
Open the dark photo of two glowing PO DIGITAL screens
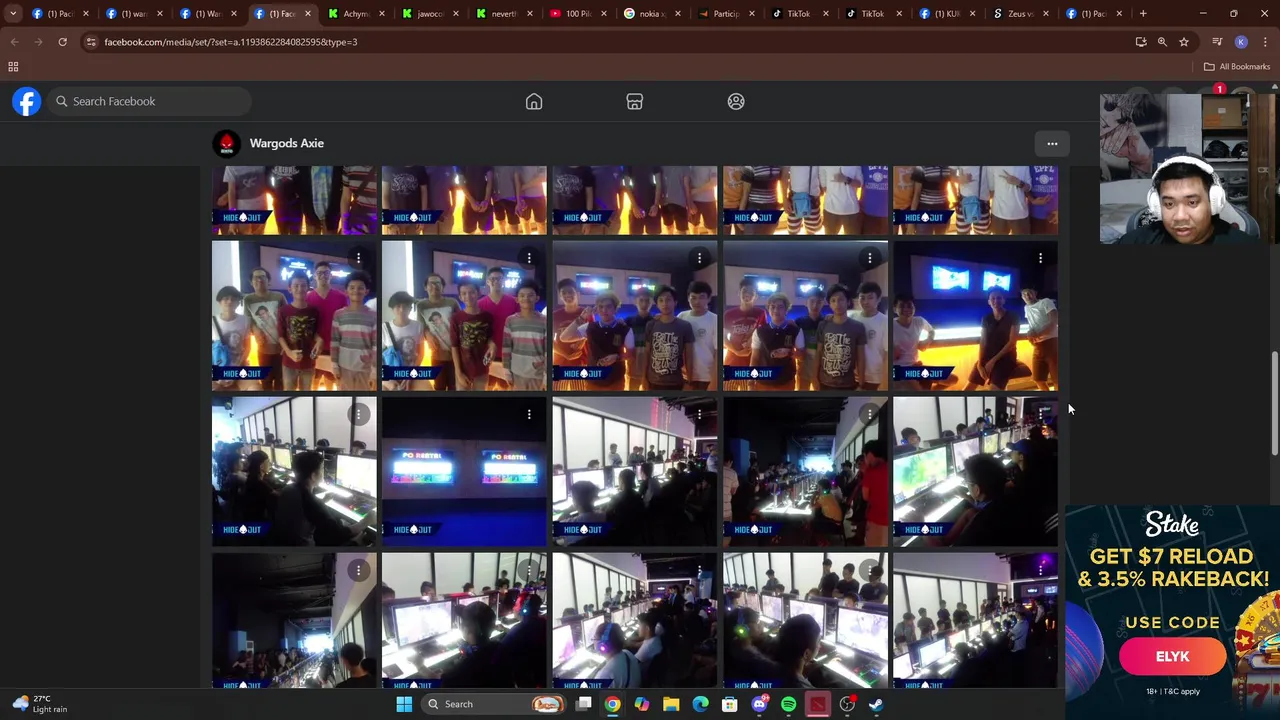point(464,472)
